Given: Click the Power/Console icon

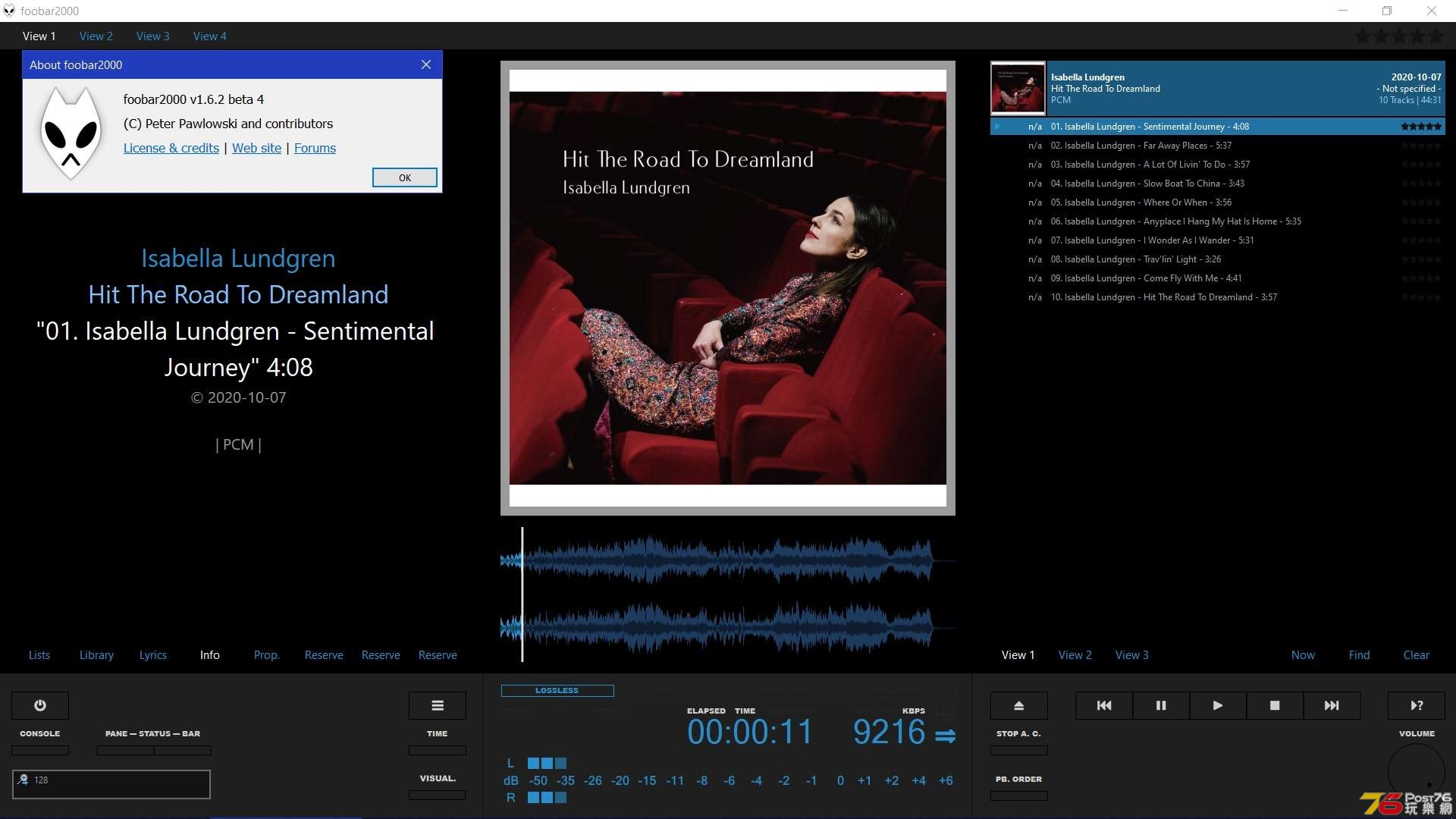Looking at the screenshot, I should click(40, 704).
